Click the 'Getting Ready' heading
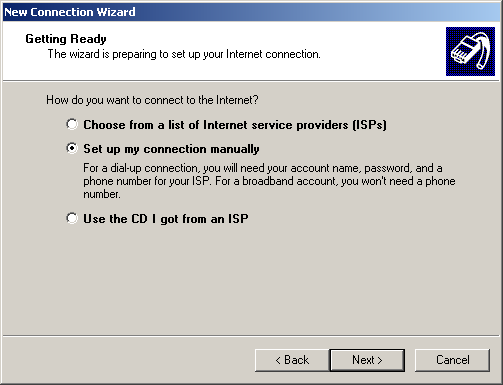 66,39
